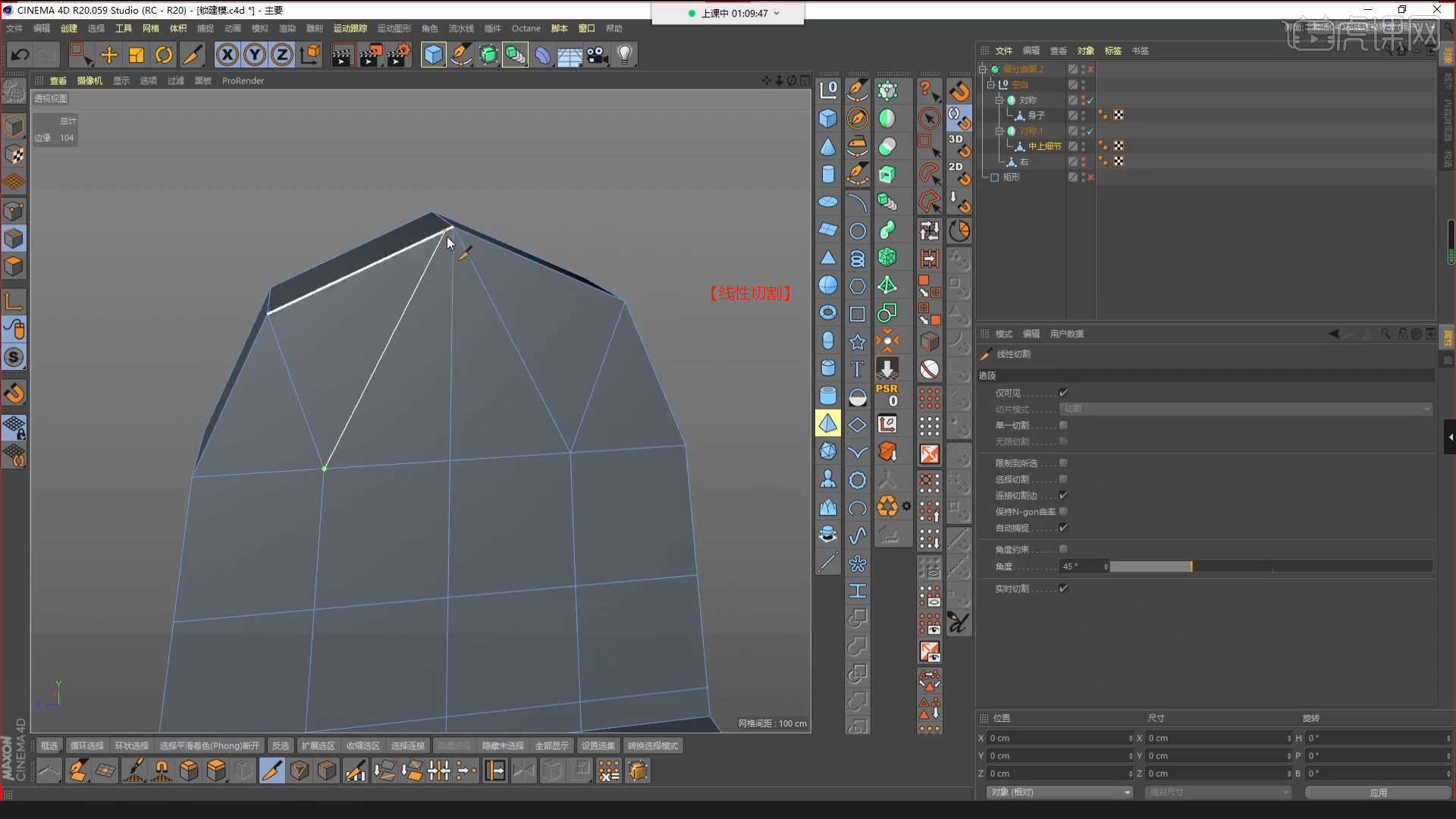
Task: Click the Render View clapperboard icon
Action: pyautogui.click(x=342, y=55)
